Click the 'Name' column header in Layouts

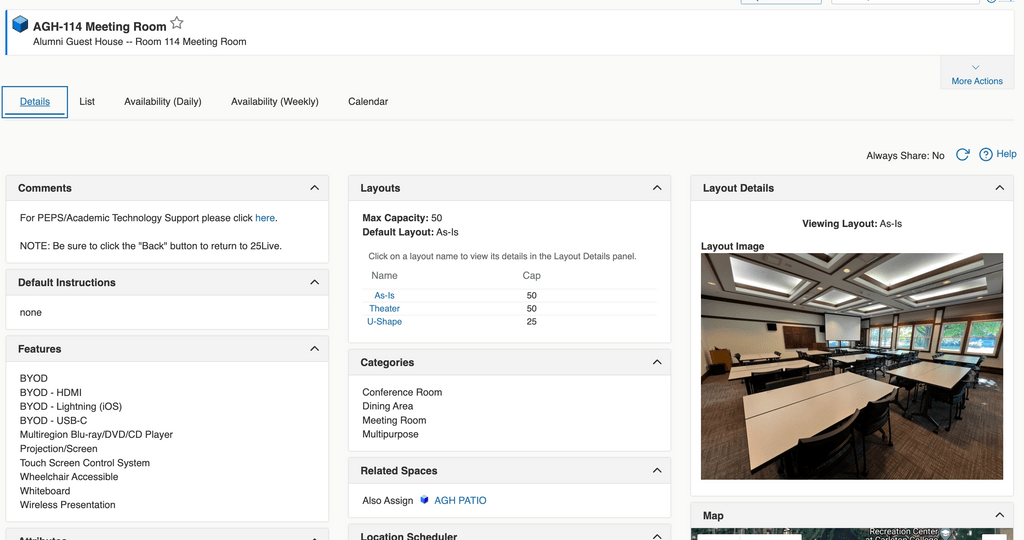pyautogui.click(x=384, y=276)
